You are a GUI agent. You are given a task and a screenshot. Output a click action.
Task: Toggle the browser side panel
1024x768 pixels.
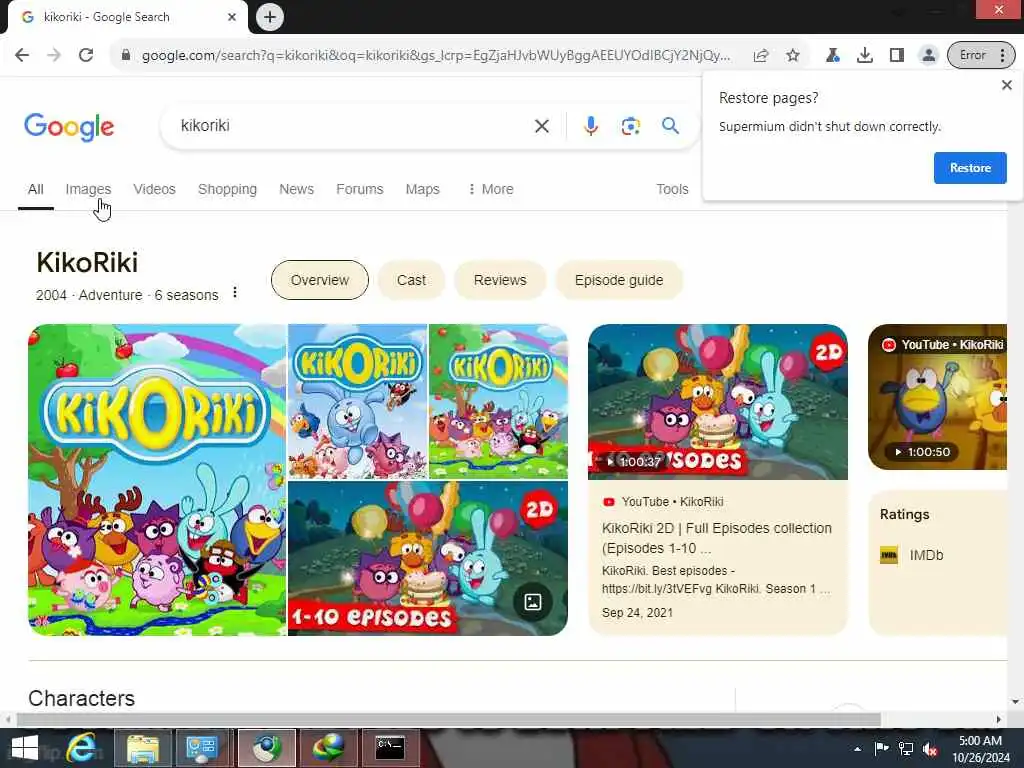click(x=897, y=56)
